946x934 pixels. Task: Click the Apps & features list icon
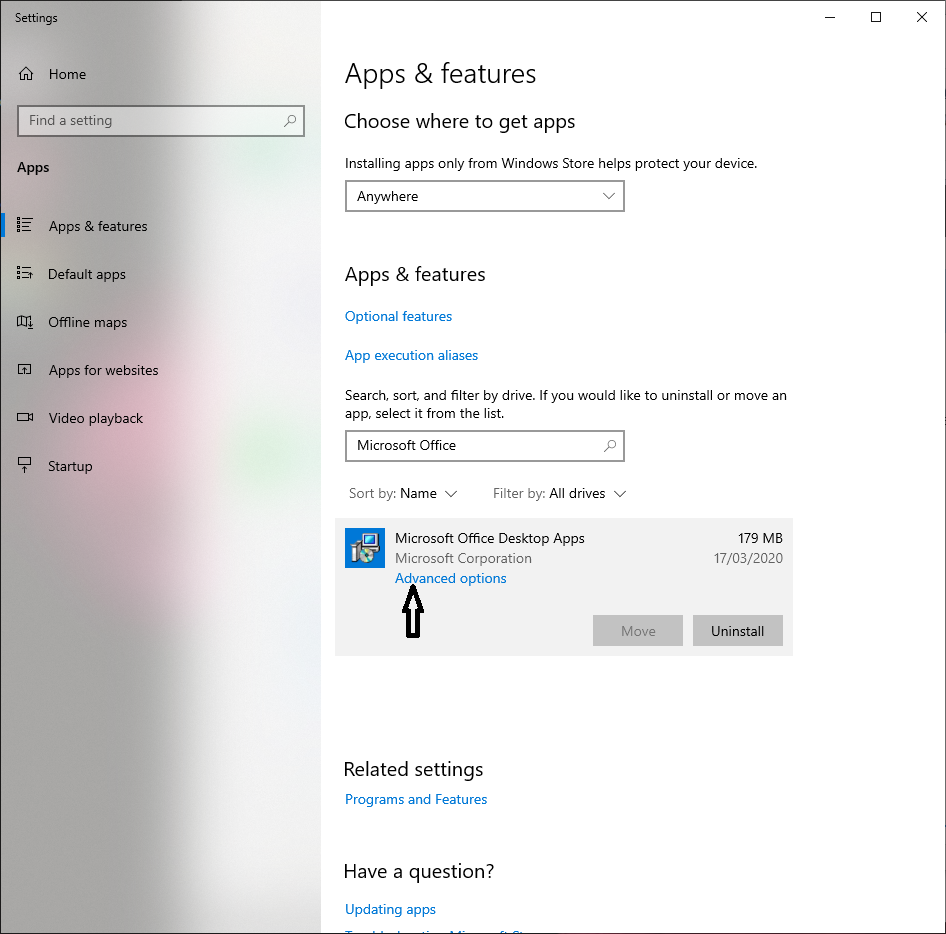coord(25,225)
